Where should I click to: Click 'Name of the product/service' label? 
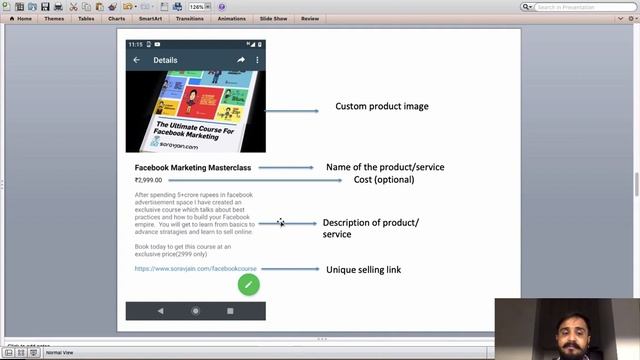(x=385, y=167)
